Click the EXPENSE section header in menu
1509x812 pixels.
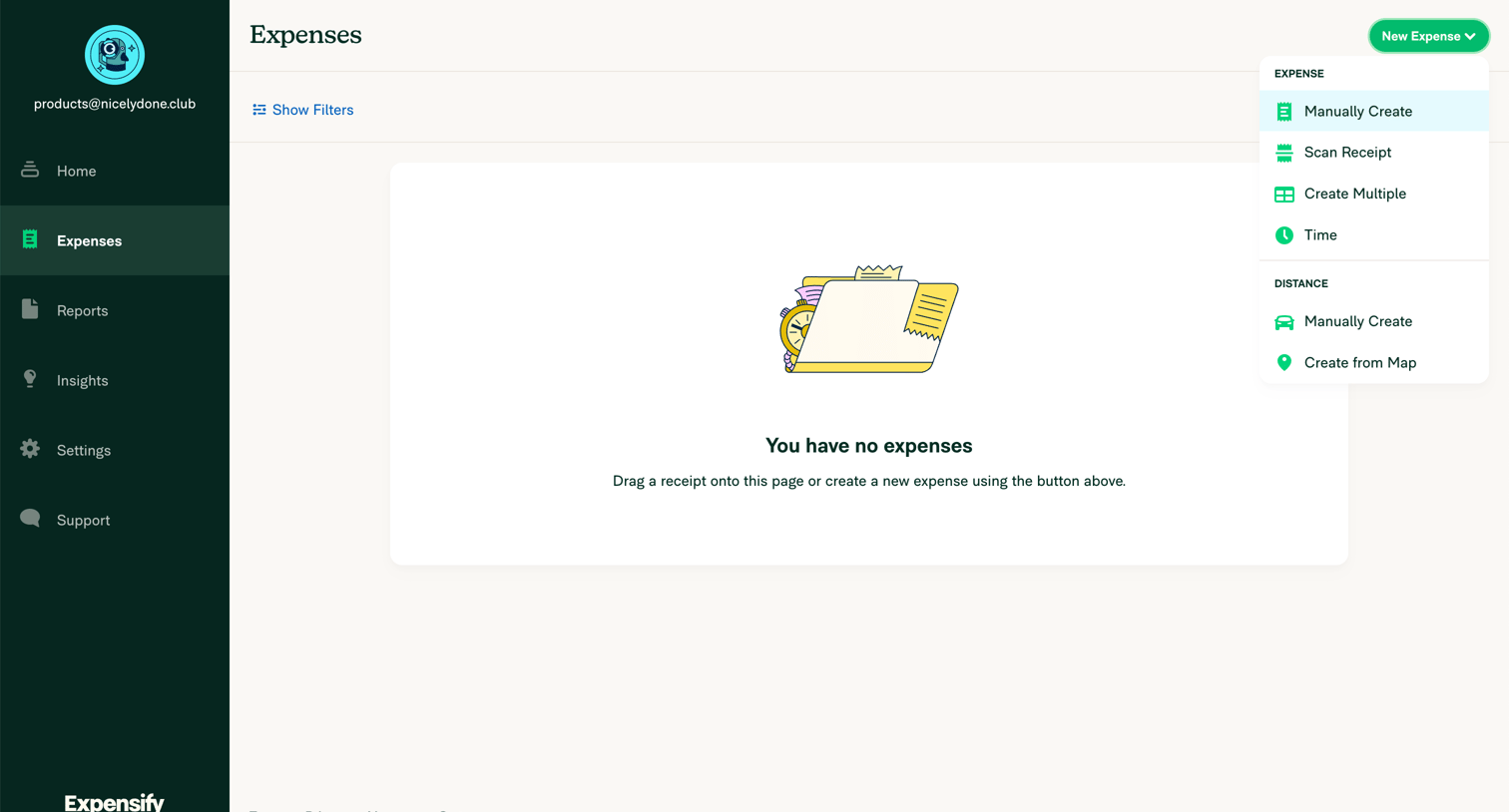[1298, 74]
